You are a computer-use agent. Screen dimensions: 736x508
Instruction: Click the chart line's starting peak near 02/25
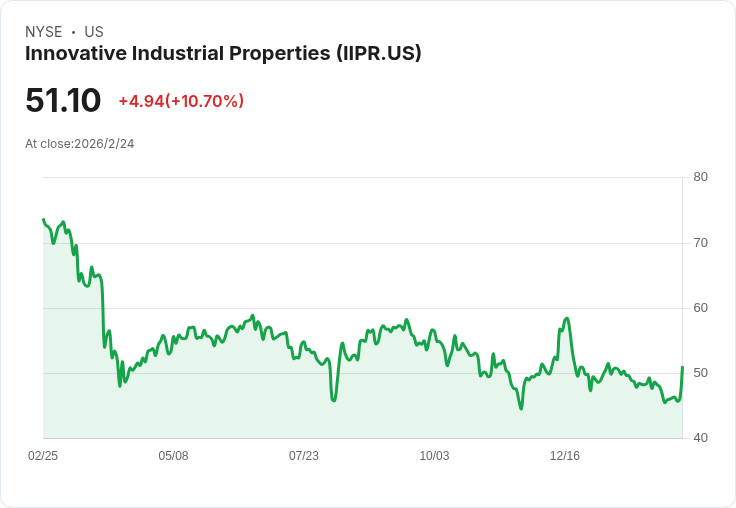44,220
